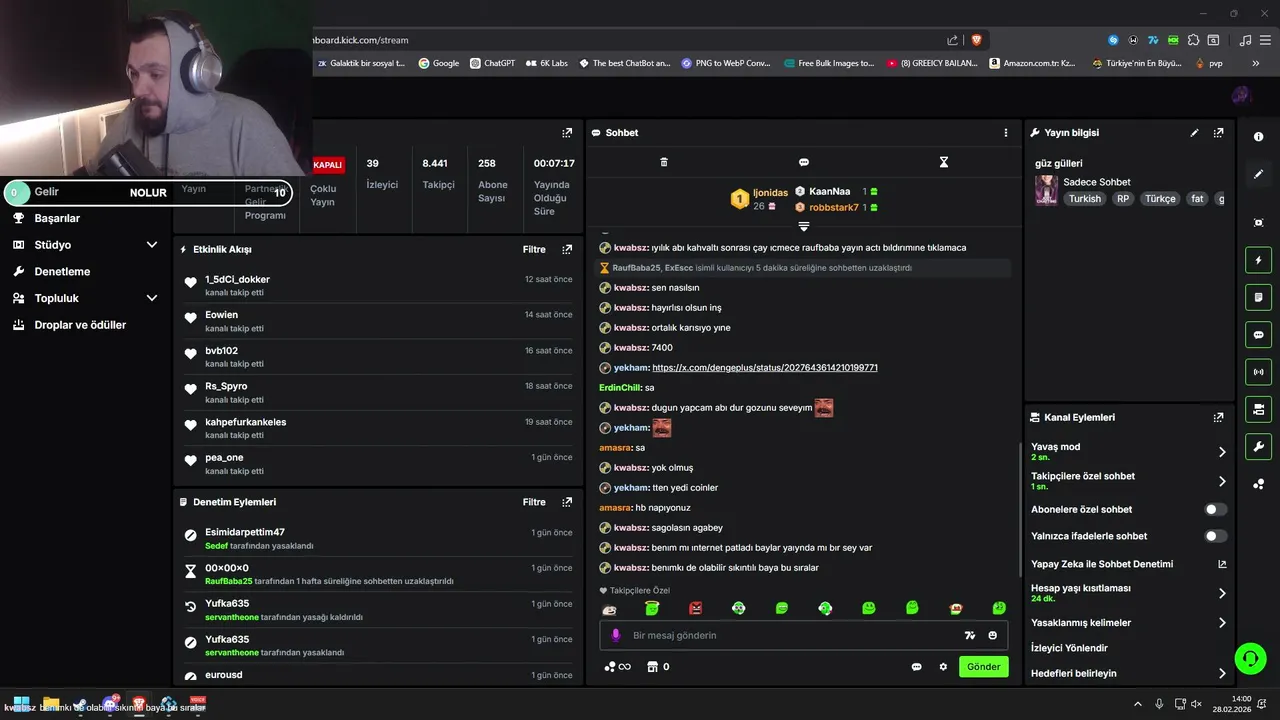
Task: Open the Sohbet panel three-dot menu
Action: 1006,132
